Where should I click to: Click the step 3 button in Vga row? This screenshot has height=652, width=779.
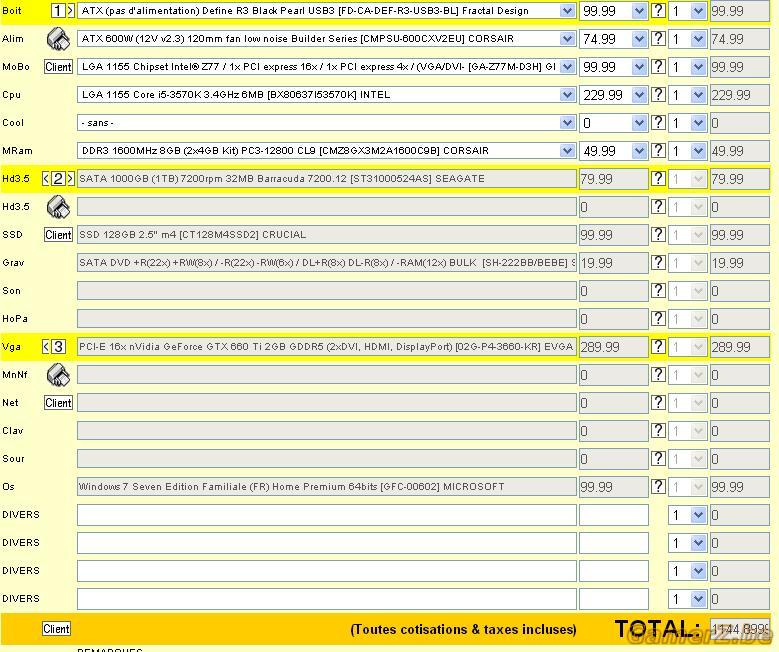58,346
